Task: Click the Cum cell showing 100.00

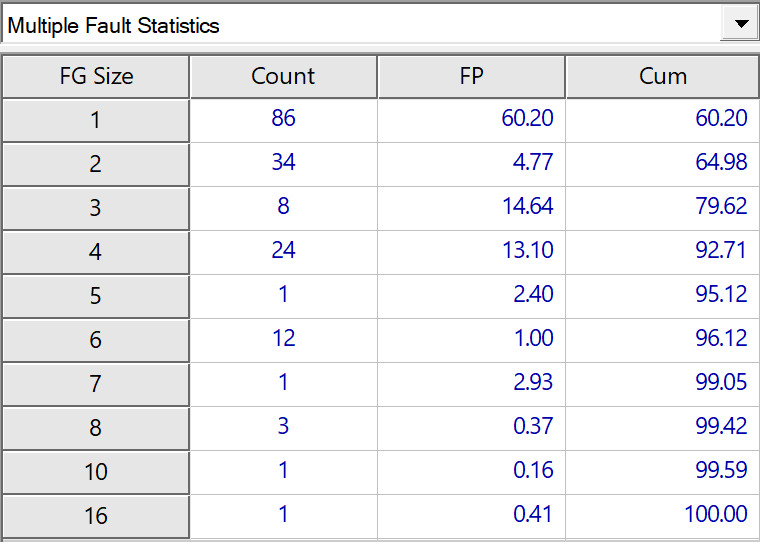Action: [x=662, y=515]
